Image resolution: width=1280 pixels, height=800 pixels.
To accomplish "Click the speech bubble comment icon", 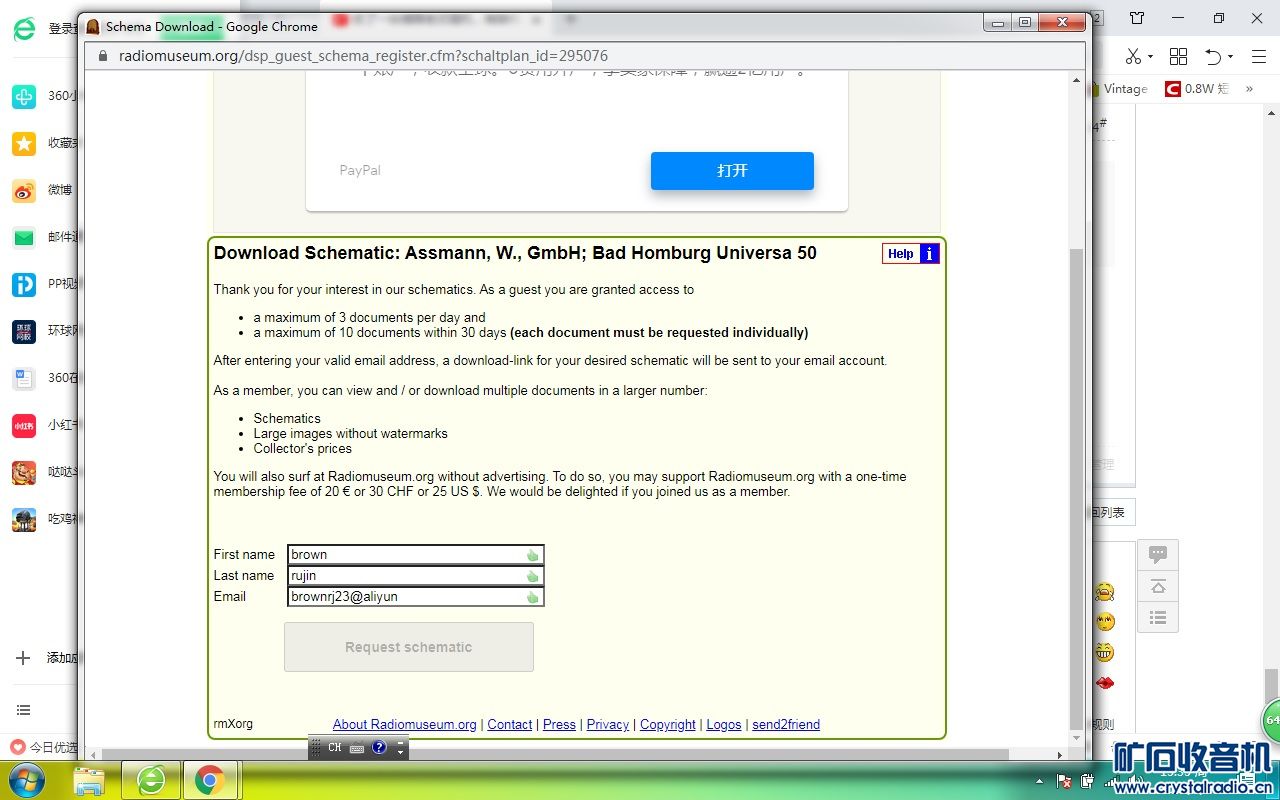I will (1158, 554).
